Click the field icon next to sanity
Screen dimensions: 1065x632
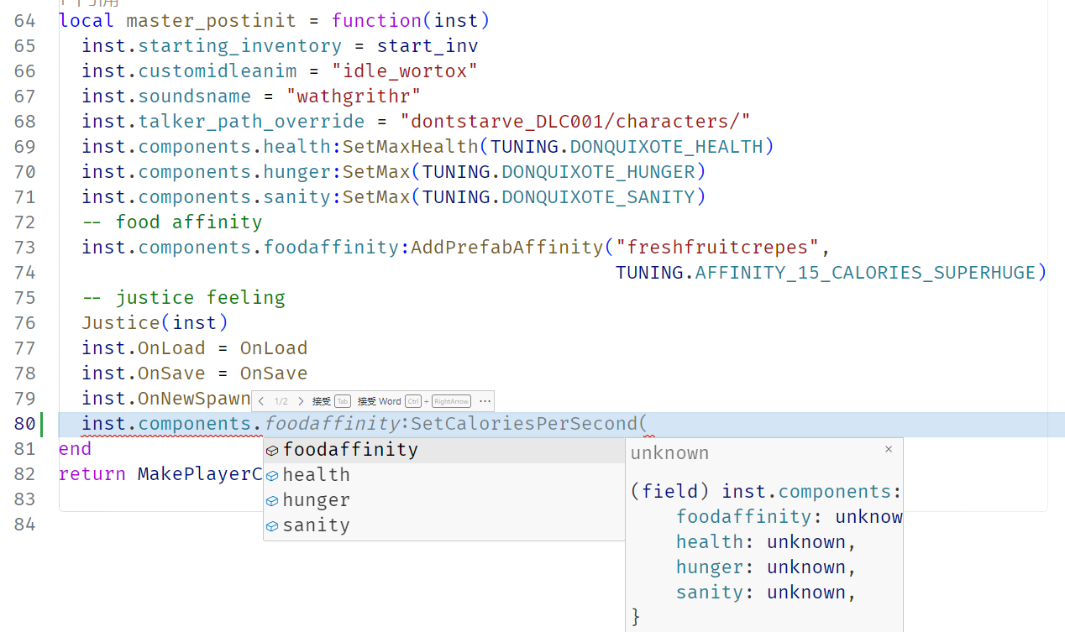(x=272, y=526)
